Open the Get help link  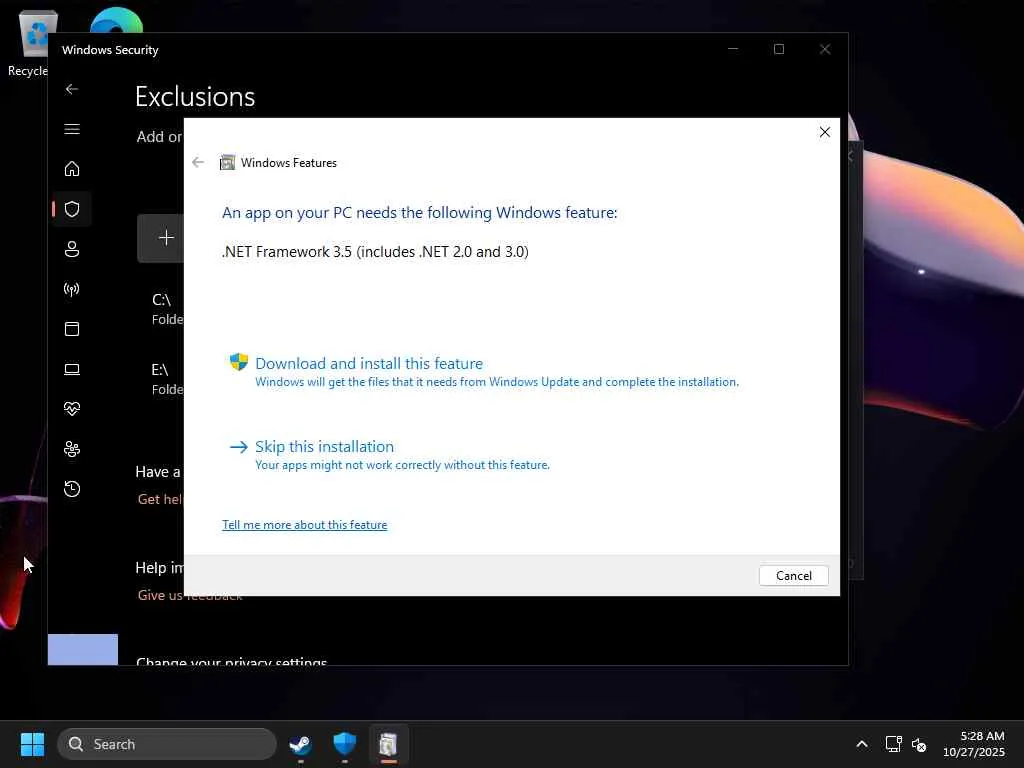pyautogui.click(x=161, y=500)
